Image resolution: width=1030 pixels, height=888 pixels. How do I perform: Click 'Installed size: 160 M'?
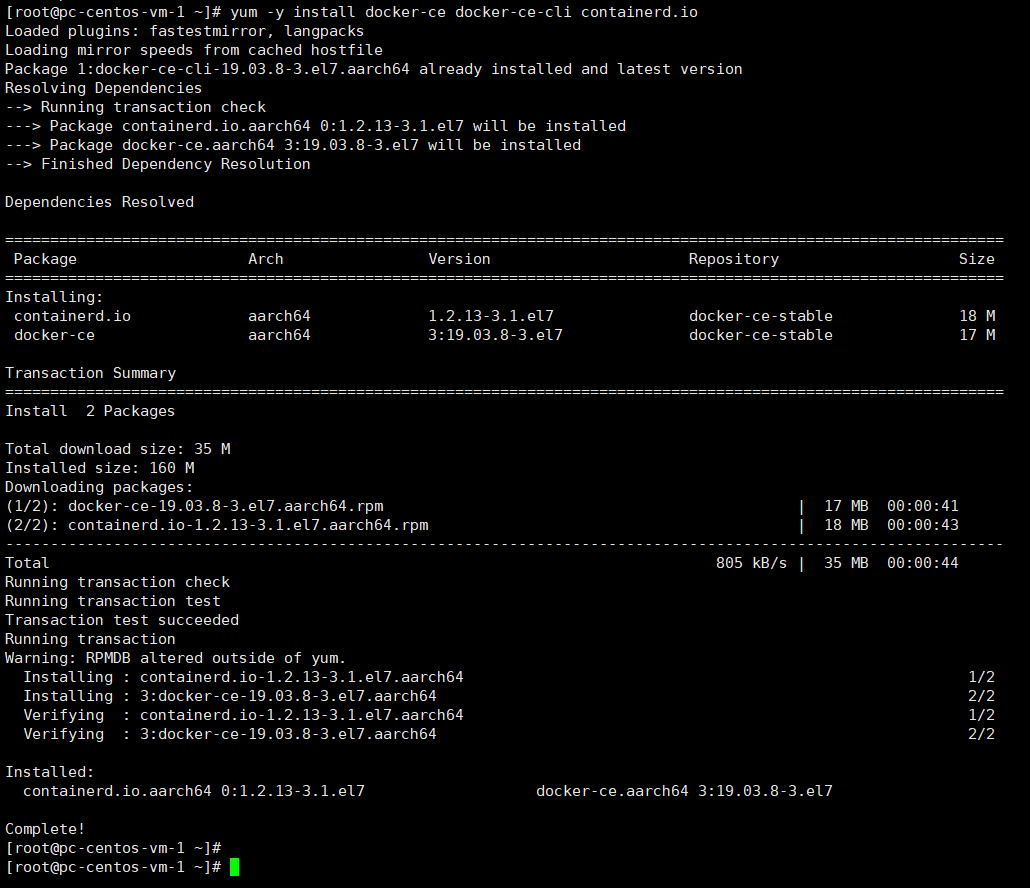pyautogui.click(x=100, y=469)
